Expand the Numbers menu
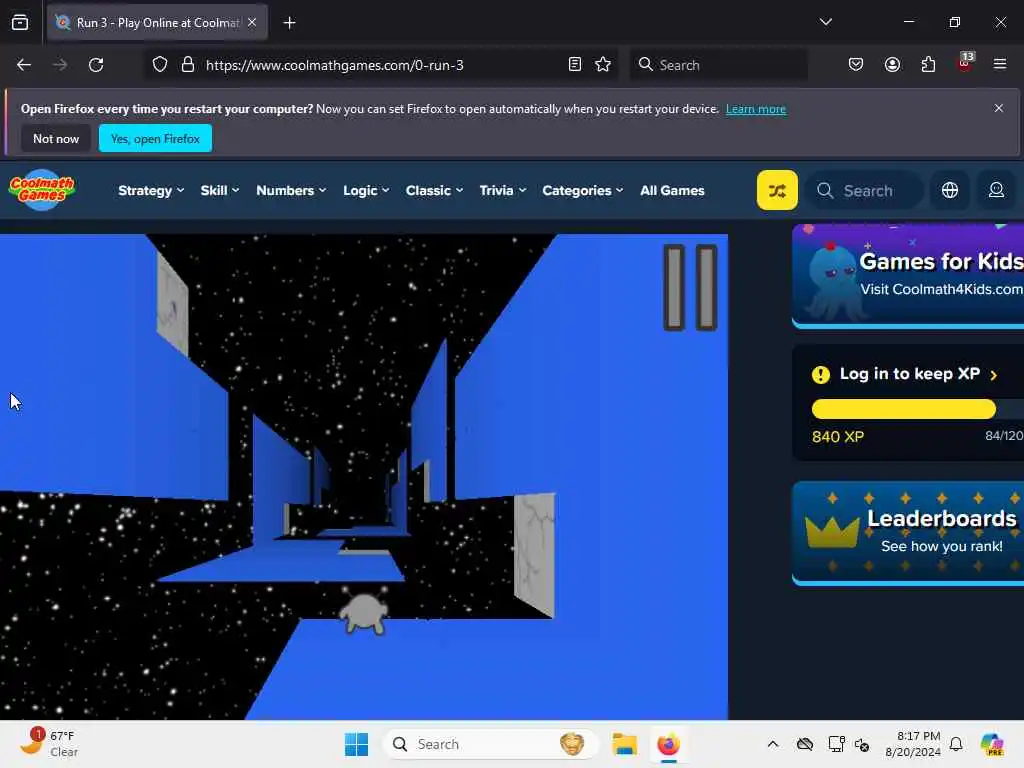Image resolution: width=1024 pixels, height=768 pixels. [291, 190]
